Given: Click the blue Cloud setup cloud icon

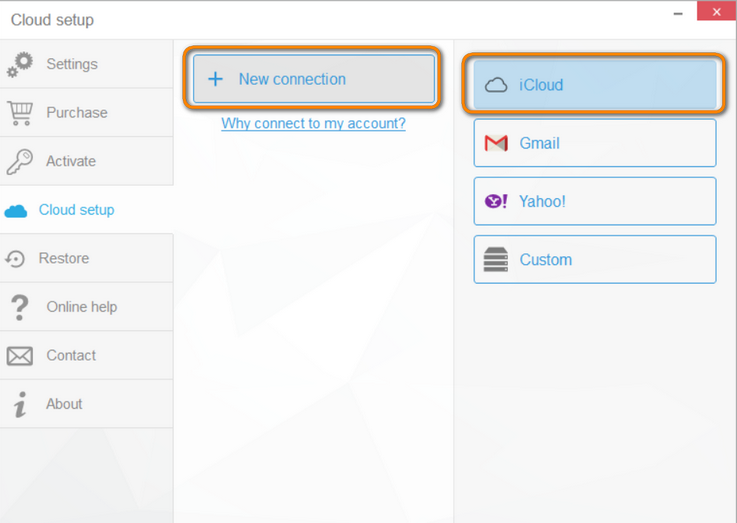Looking at the screenshot, I should tap(16, 211).
